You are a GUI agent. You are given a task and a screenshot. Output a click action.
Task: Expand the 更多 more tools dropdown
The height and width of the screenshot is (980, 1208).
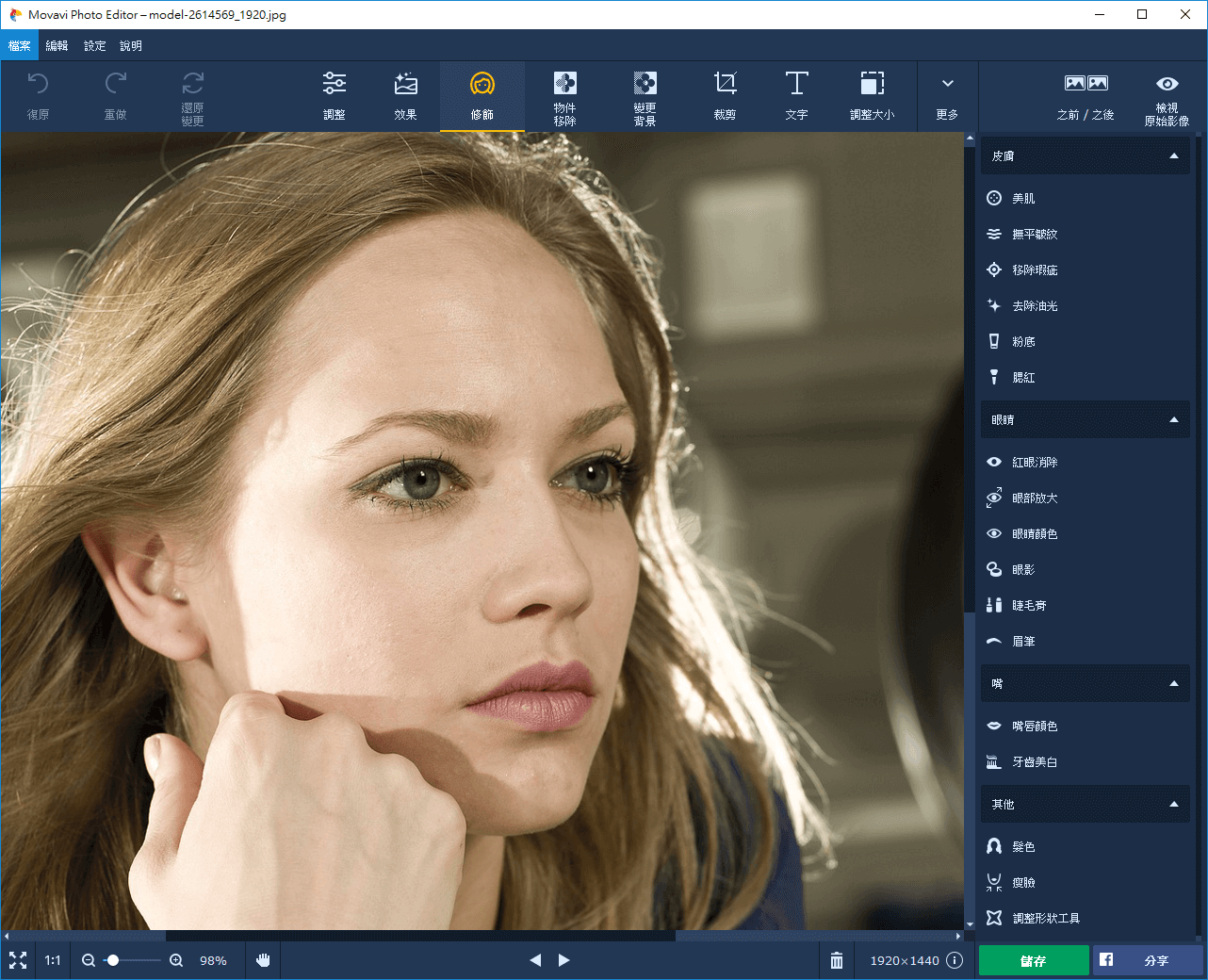tap(947, 96)
